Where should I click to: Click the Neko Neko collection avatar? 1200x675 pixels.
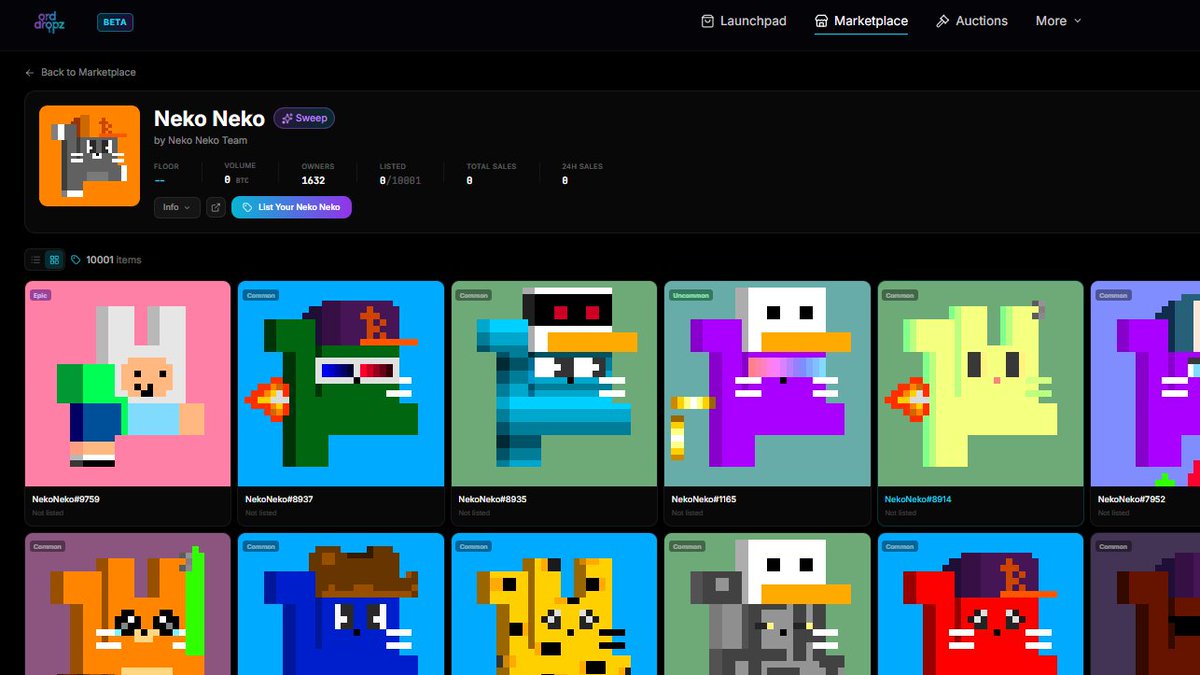click(89, 156)
